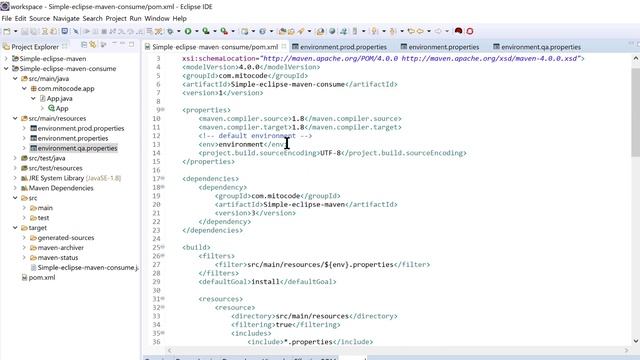Expand the Maven Dependencies node
The image size is (640, 360).
click(x=15, y=188)
